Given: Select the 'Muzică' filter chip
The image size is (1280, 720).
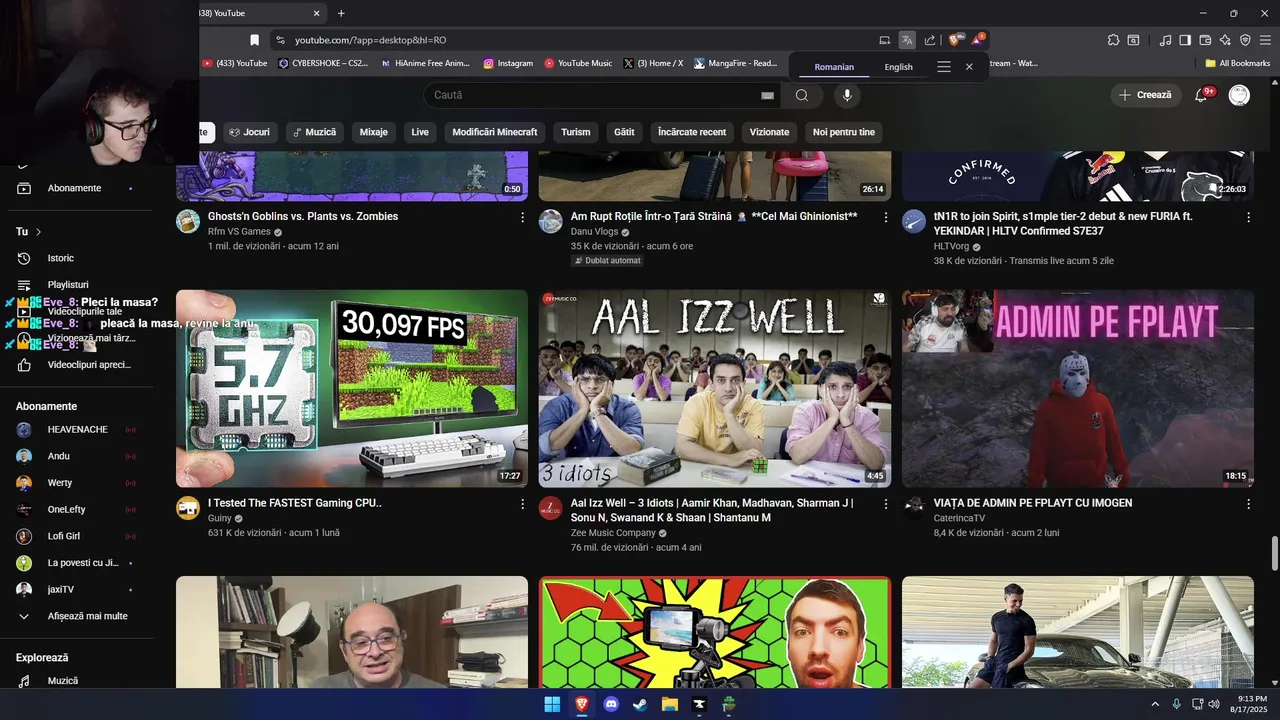Looking at the screenshot, I should tap(315, 132).
